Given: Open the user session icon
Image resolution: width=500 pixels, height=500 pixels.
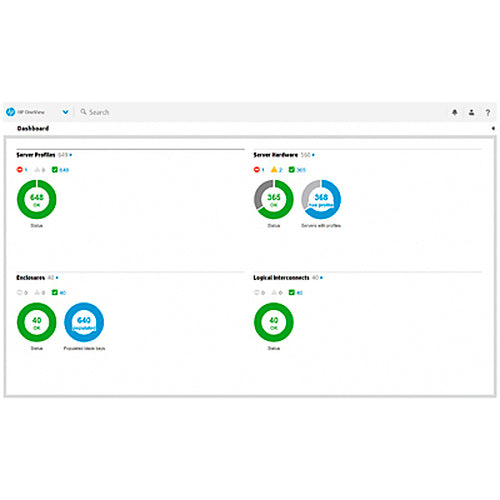Looking at the screenshot, I should [x=471, y=112].
